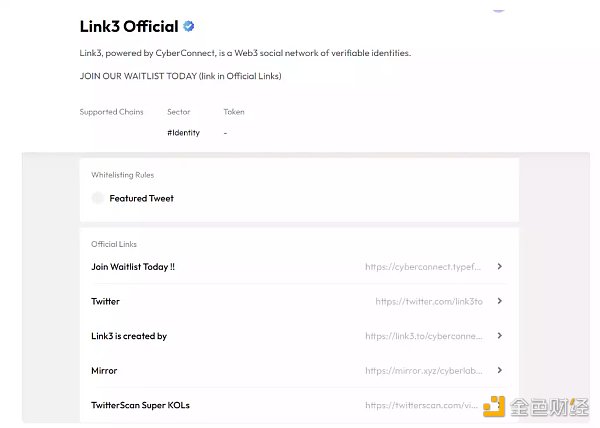Open the Twitter row chevron arrow

(499, 301)
